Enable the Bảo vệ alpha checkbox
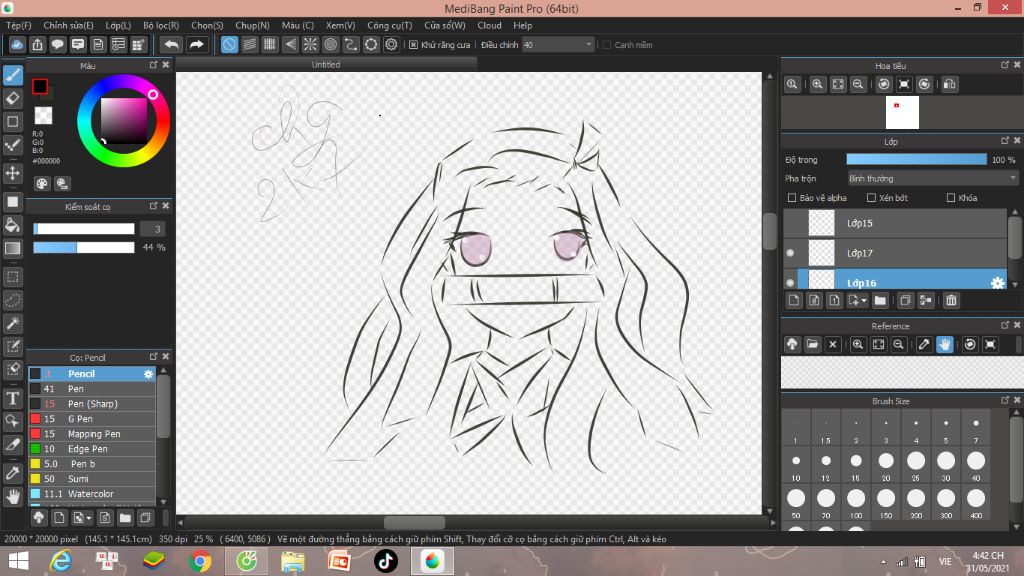Viewport: 1024px width, 576px height. pos(792,198)
